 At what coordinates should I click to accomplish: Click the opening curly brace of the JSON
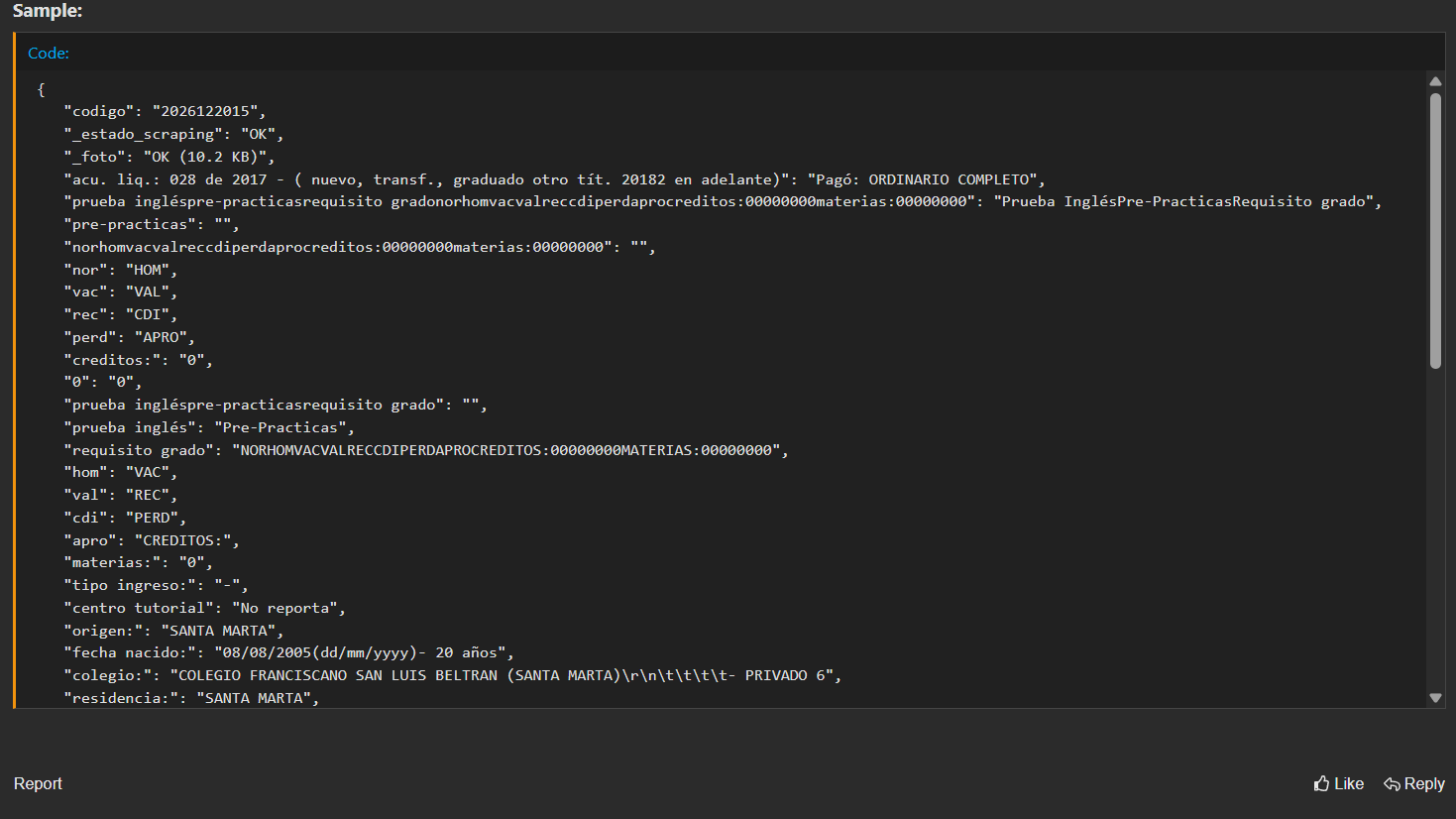(41, 89)
